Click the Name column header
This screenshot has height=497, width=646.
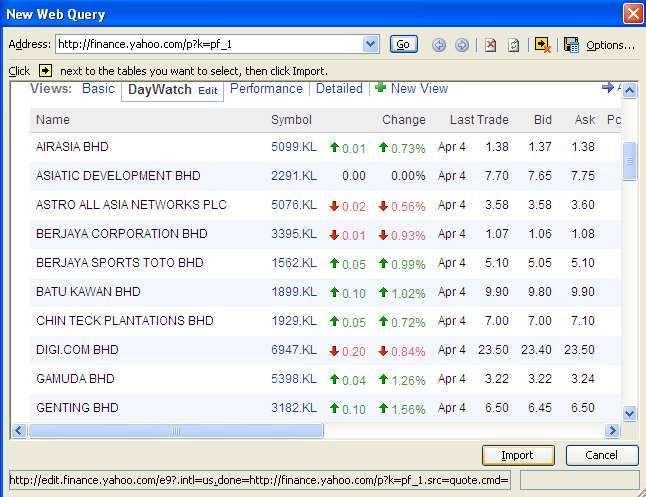[53, 120]
